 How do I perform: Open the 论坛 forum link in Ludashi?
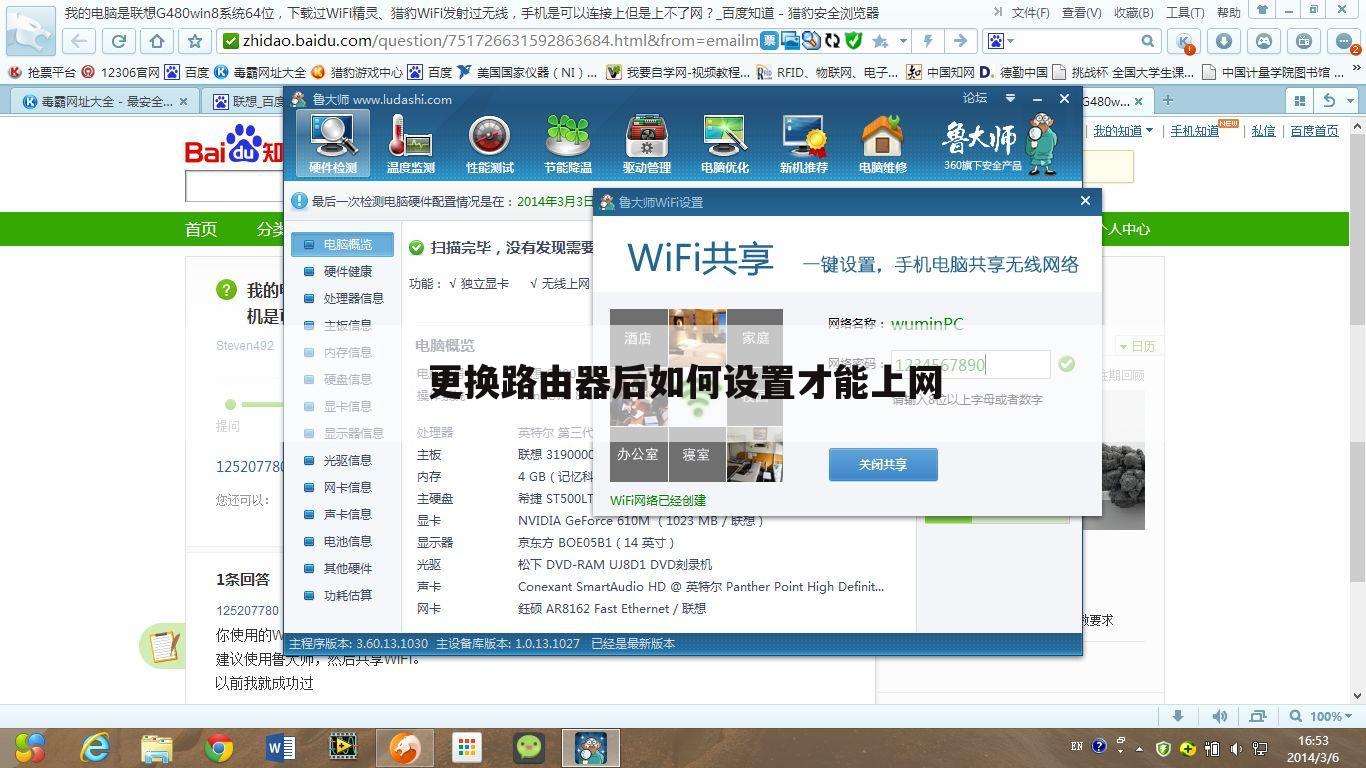click(975, 98)
